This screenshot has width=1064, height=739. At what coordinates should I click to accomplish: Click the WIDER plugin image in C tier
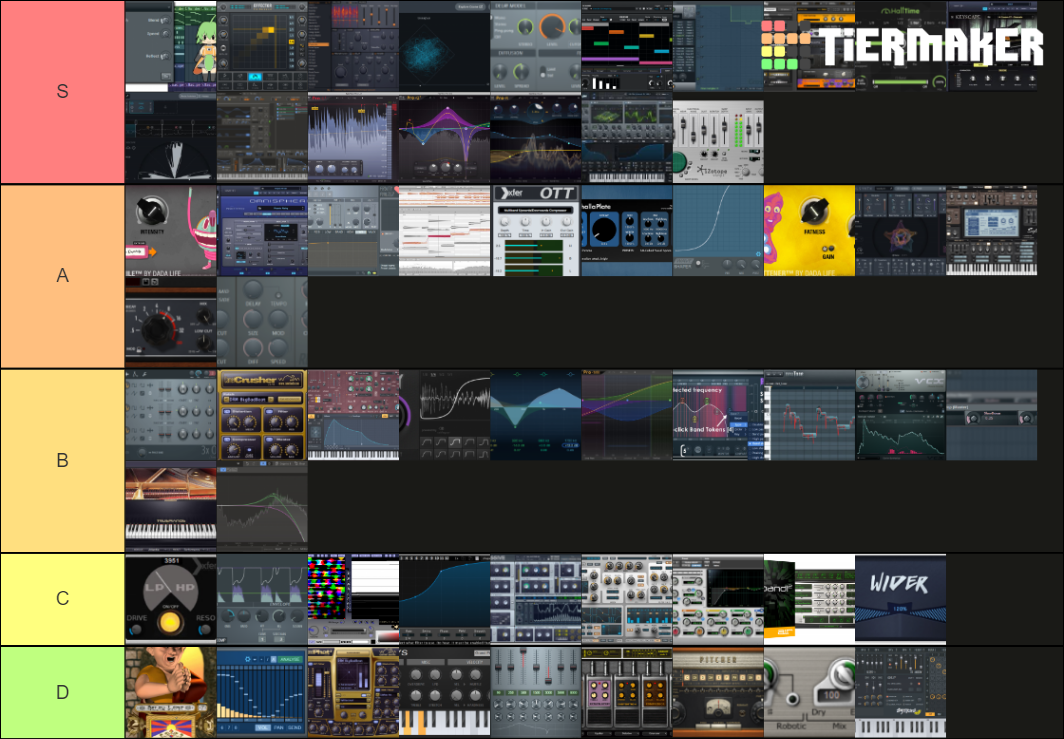tap(900, 598)
